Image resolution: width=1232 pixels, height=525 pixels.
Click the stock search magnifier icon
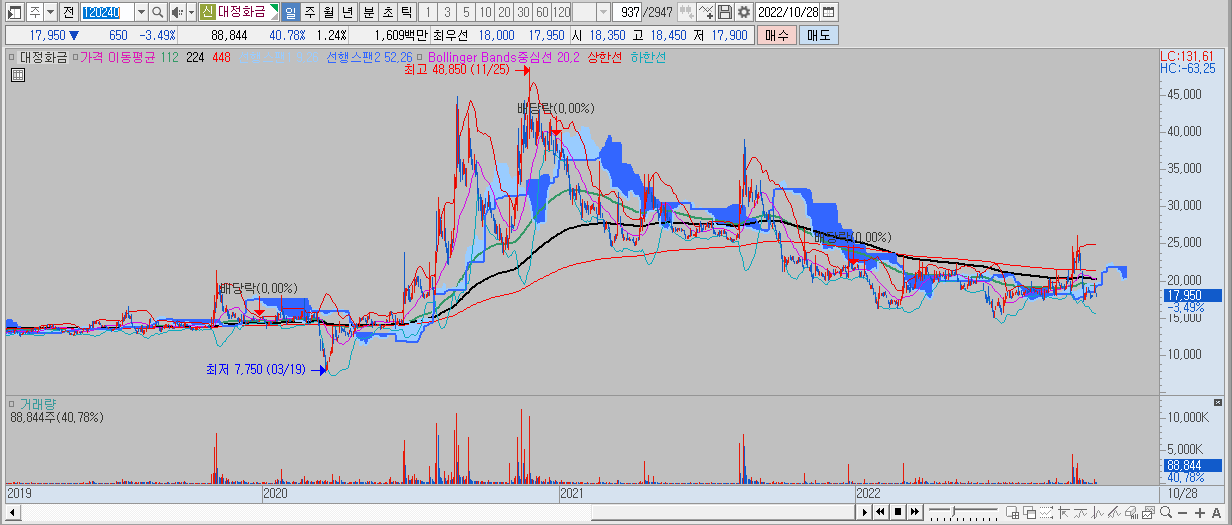(x=158, y=12)
